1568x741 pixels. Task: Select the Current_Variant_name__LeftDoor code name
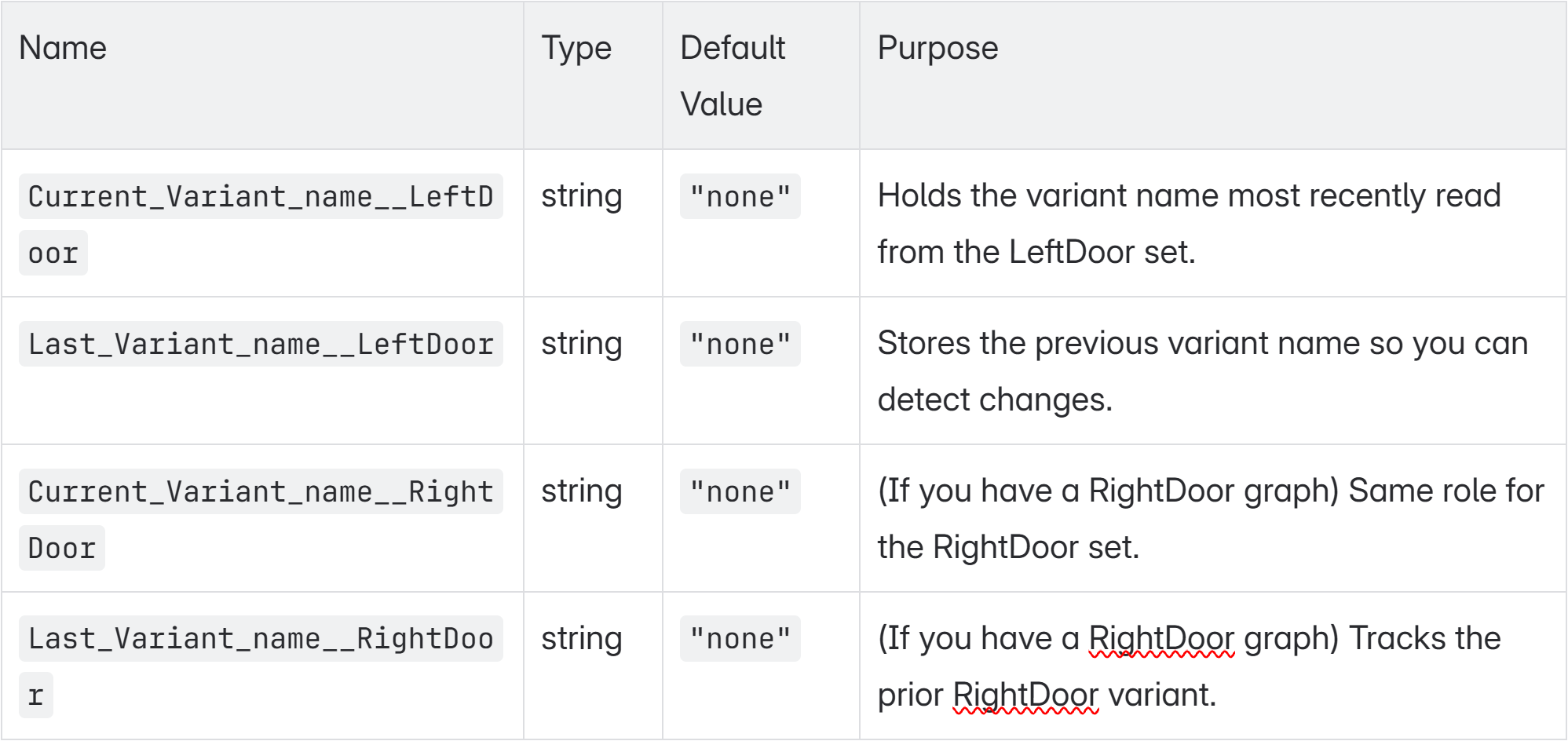click(x=260, y=197)
